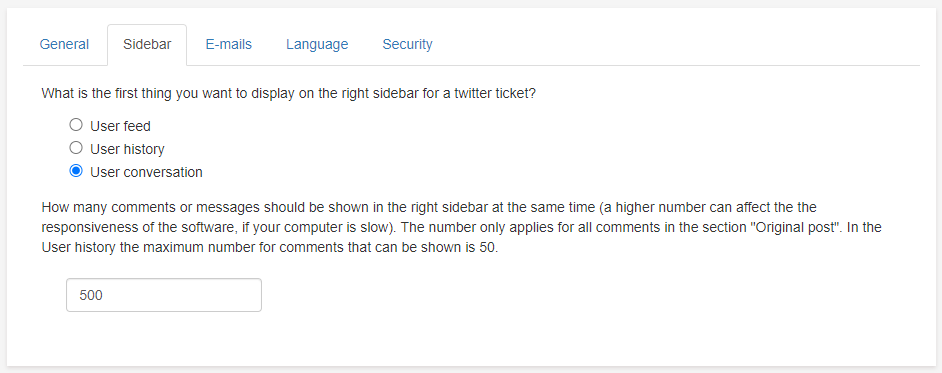Screen dimensions: 942x373
Task: Click the sentence about User history maximum 50
Action: (270, 248)
